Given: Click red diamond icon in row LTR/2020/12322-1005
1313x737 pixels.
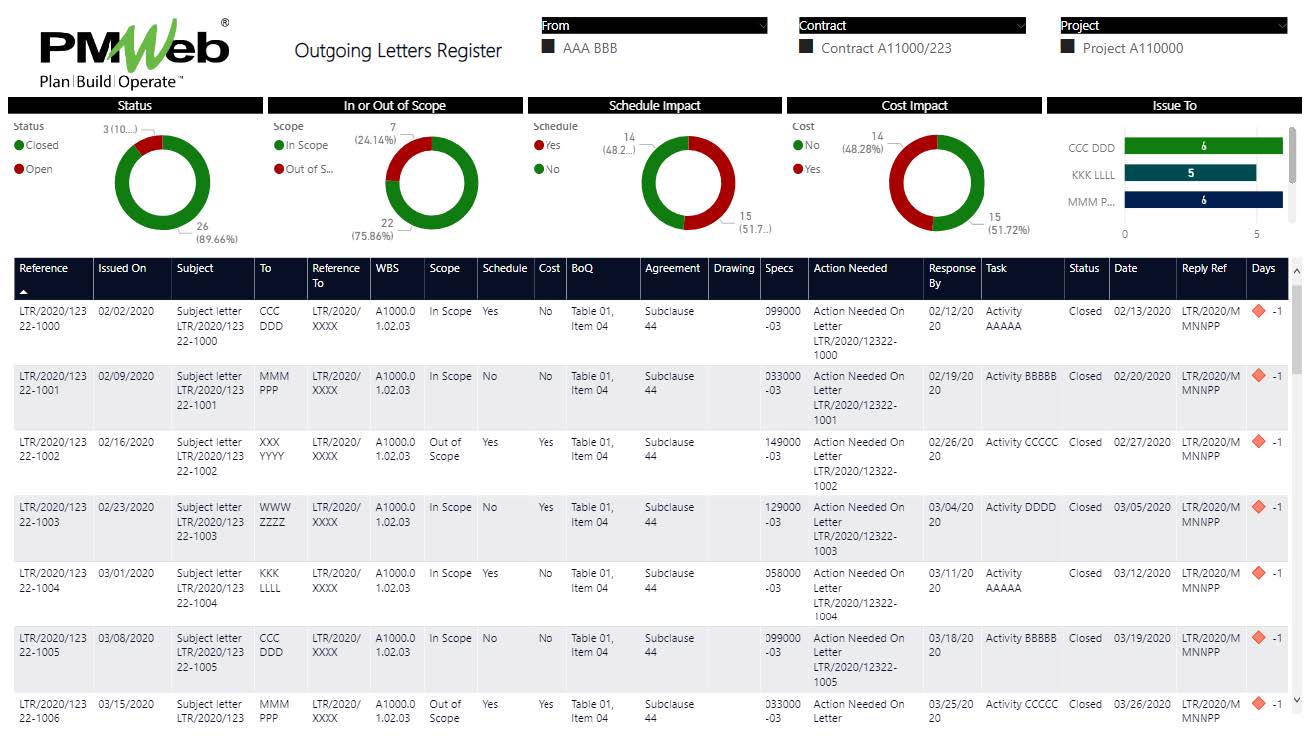Looking at the screenshot, I should (1259, 638).
